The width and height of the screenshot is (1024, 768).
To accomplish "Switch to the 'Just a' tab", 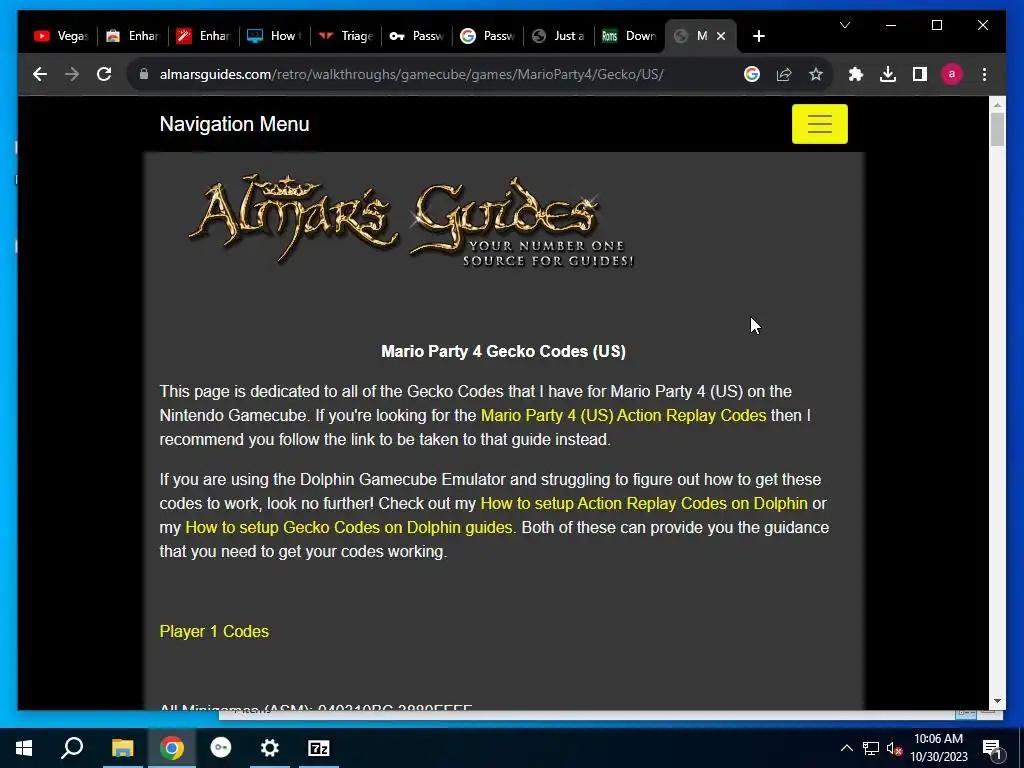I will click(x=559, y=36).
